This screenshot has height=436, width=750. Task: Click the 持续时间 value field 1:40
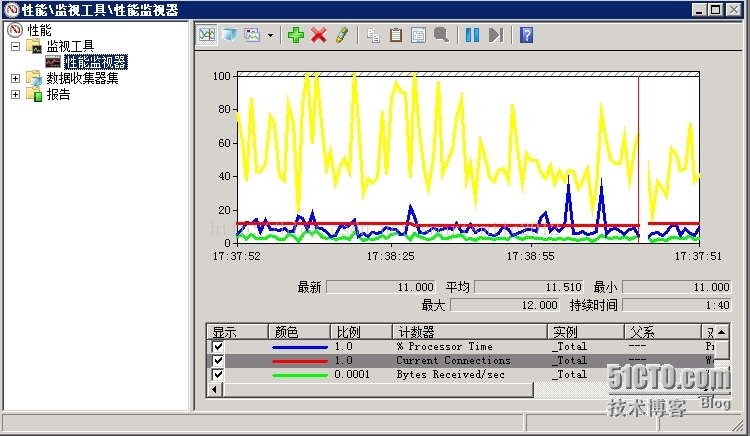click(677, 305)
